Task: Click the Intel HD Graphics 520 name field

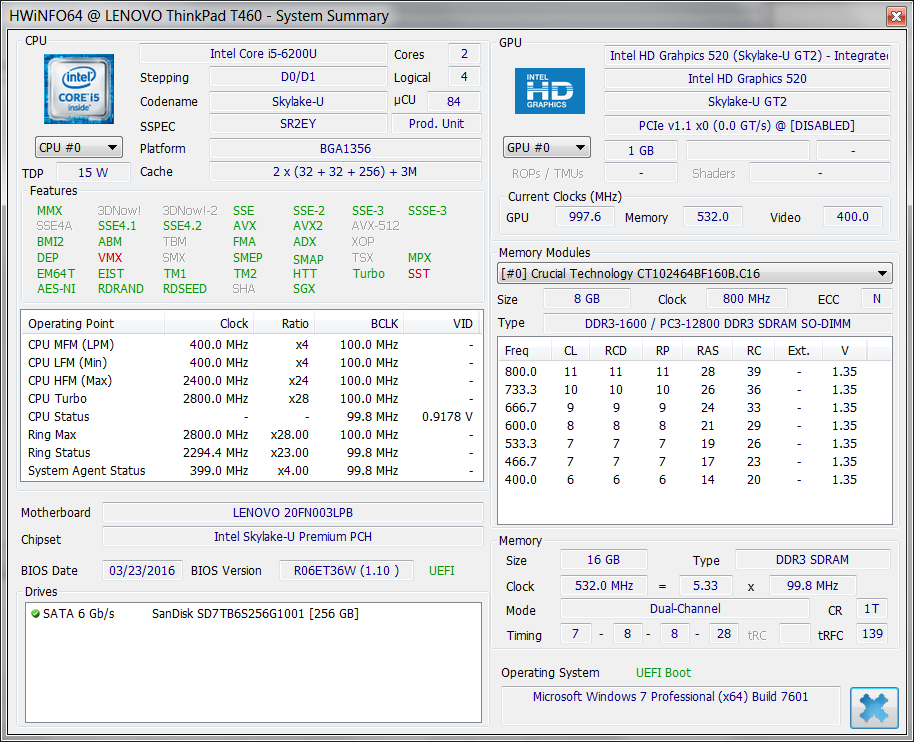Action: [x=747, y=79]
